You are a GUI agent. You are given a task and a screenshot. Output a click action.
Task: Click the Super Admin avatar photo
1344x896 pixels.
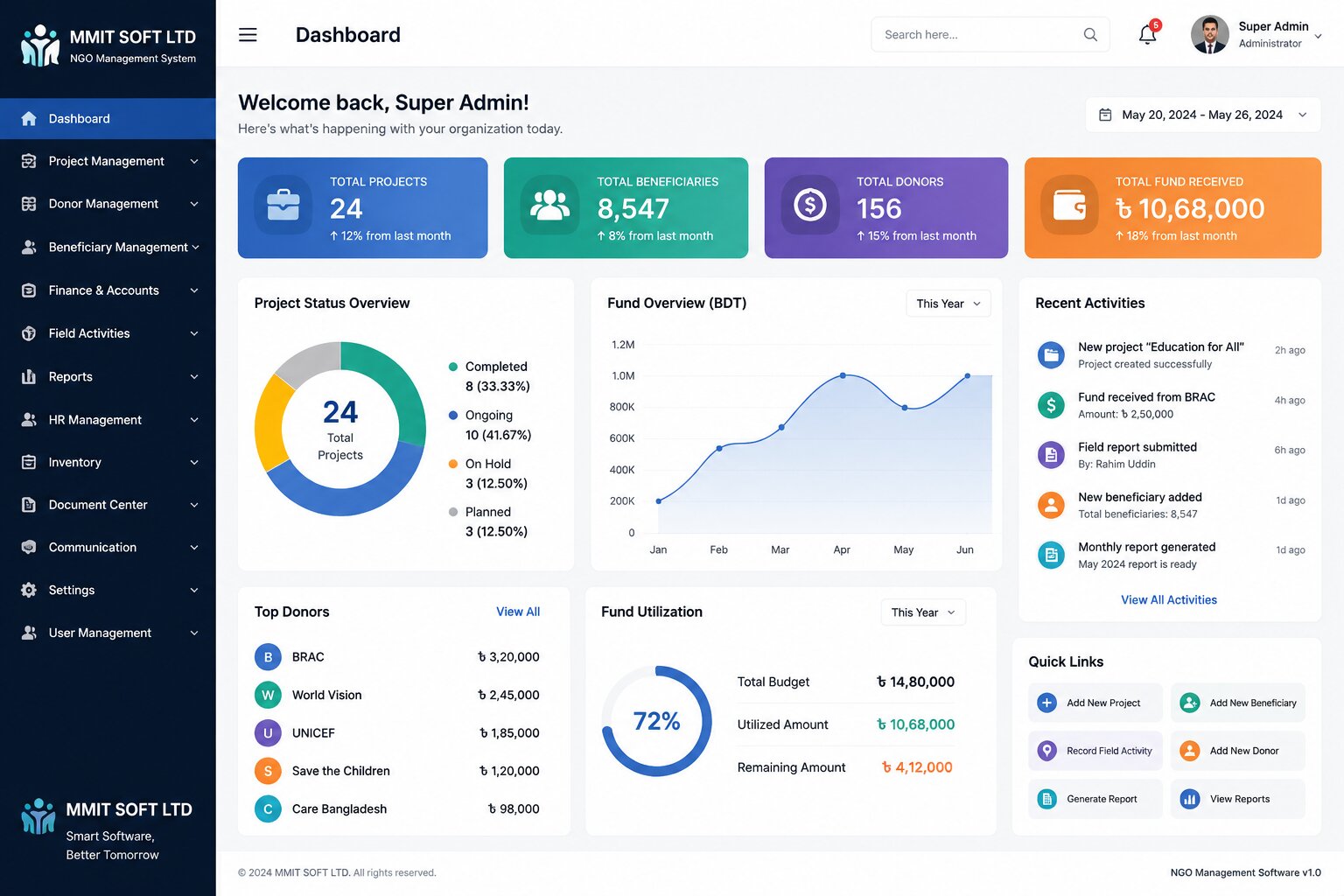coord(1210,35)
